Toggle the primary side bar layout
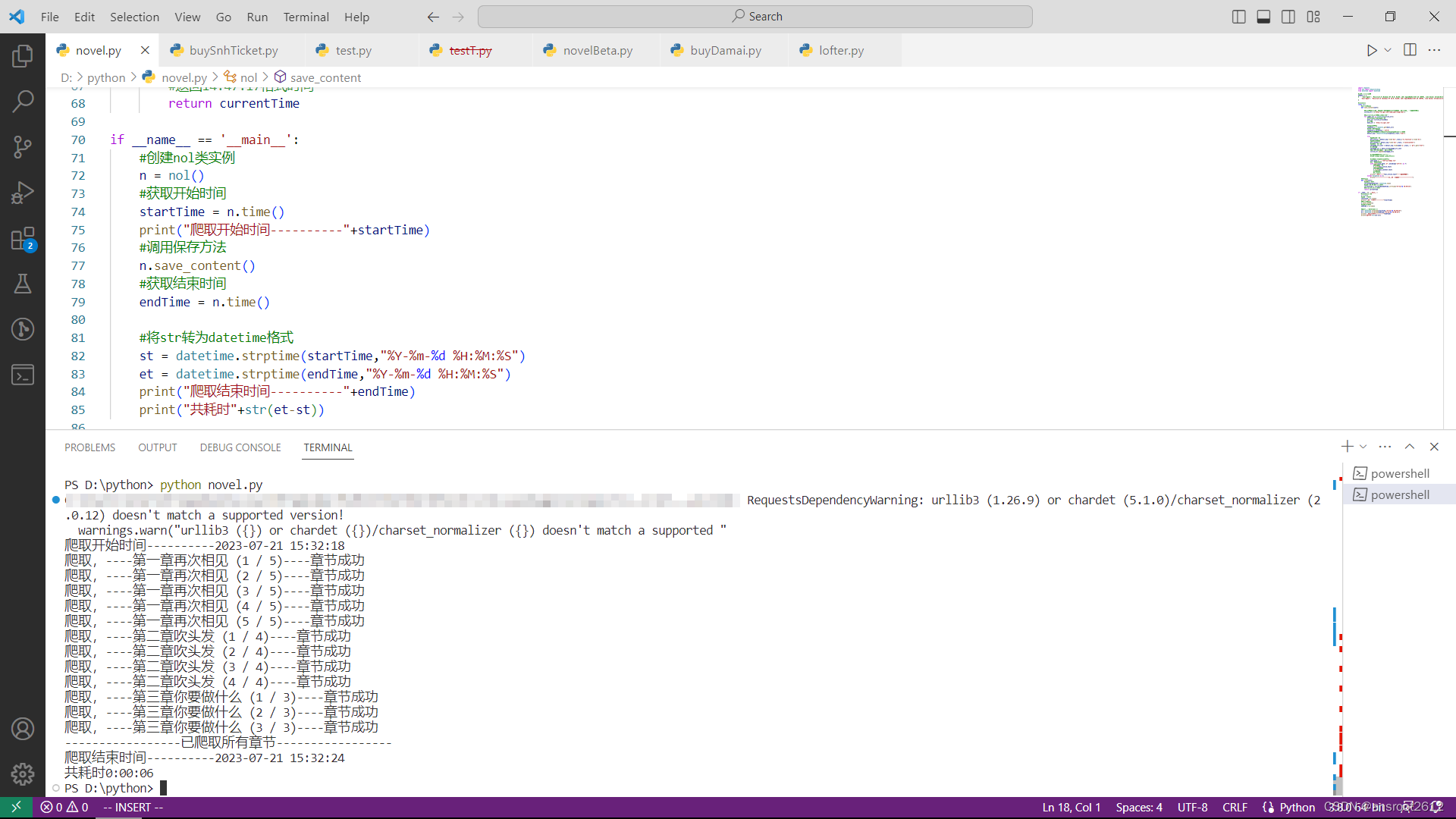Image resolution: width=1456 pixels, height=819 pixels. pyautogui.click(x=1238, y=17)
